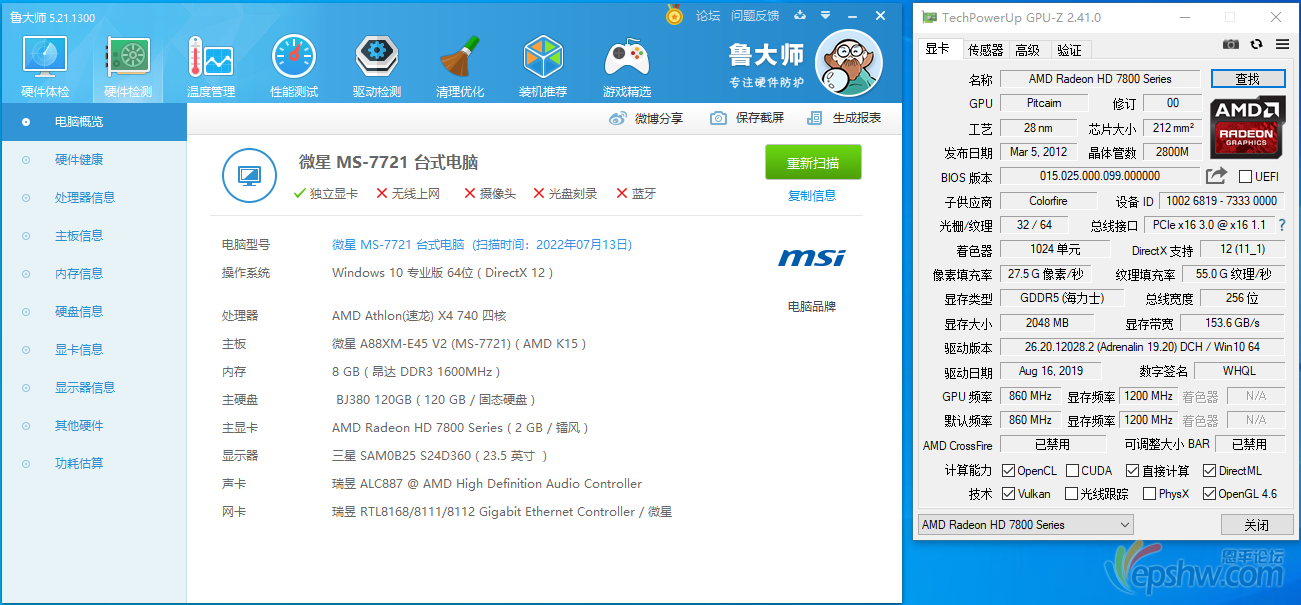Toggle the PhysX checkbox
The height and width of the screenshot is (605, 1301).
[x=1149, y=494]
